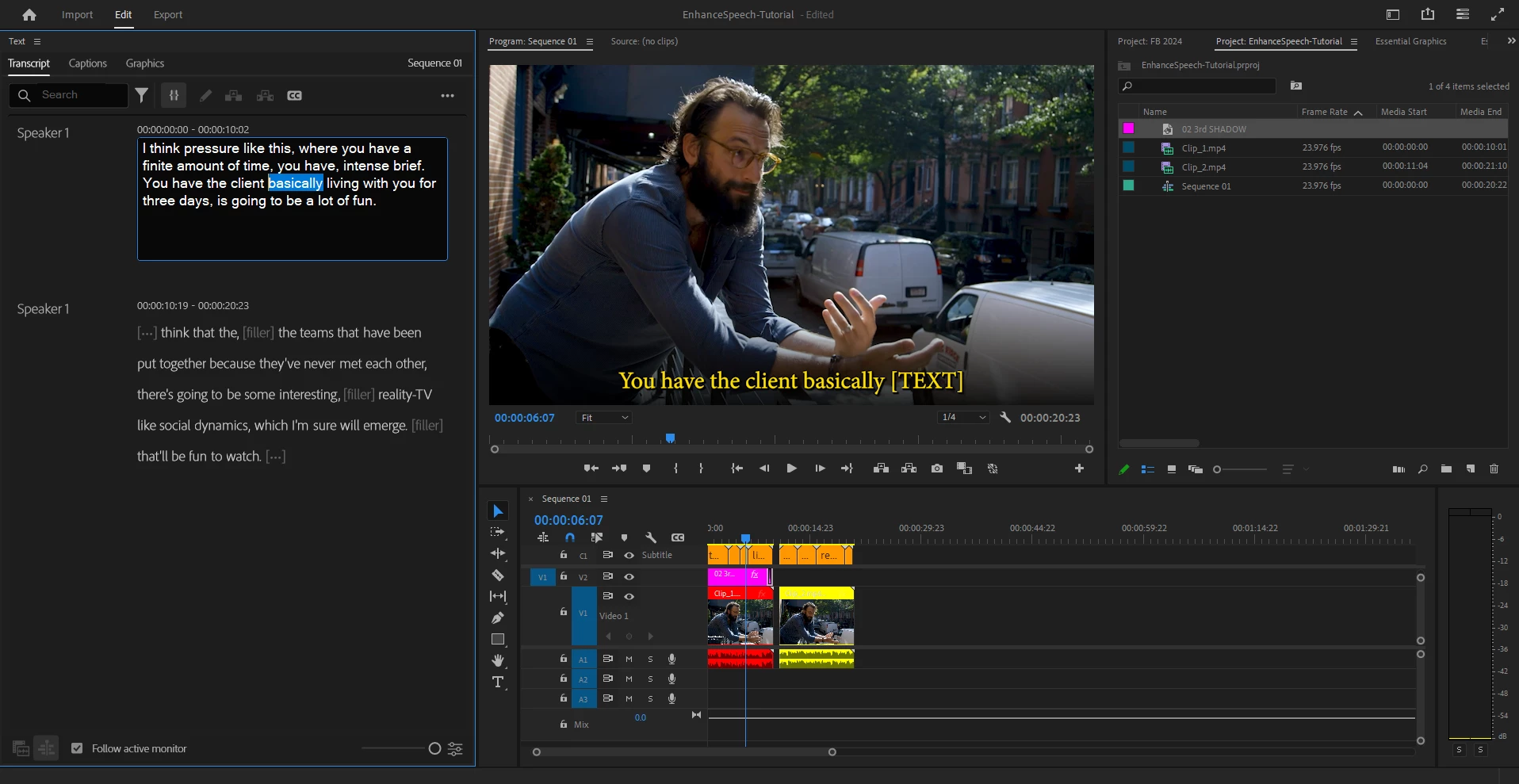Image resolution: width=1519 pixels, height=784 pixels.
Task: Switch to the Captions tab
Action: pyautogui.click(x=87, y=63)
